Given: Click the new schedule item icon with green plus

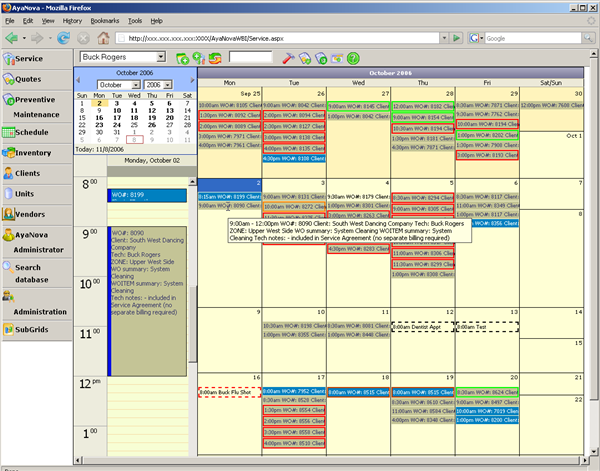Looking at the screenshot, I should coord(183,58).
